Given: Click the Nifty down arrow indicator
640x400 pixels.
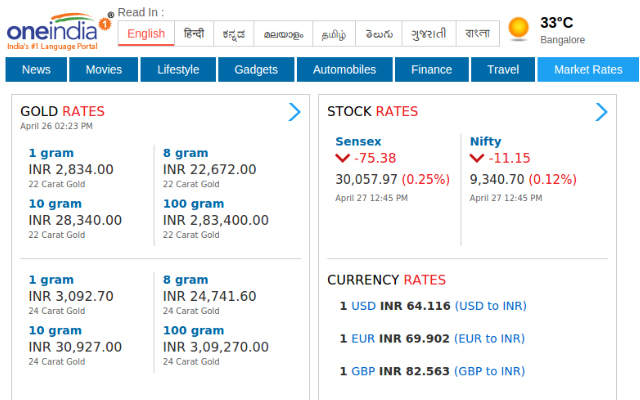Looking at the screenshot, I should click(477, 158).
